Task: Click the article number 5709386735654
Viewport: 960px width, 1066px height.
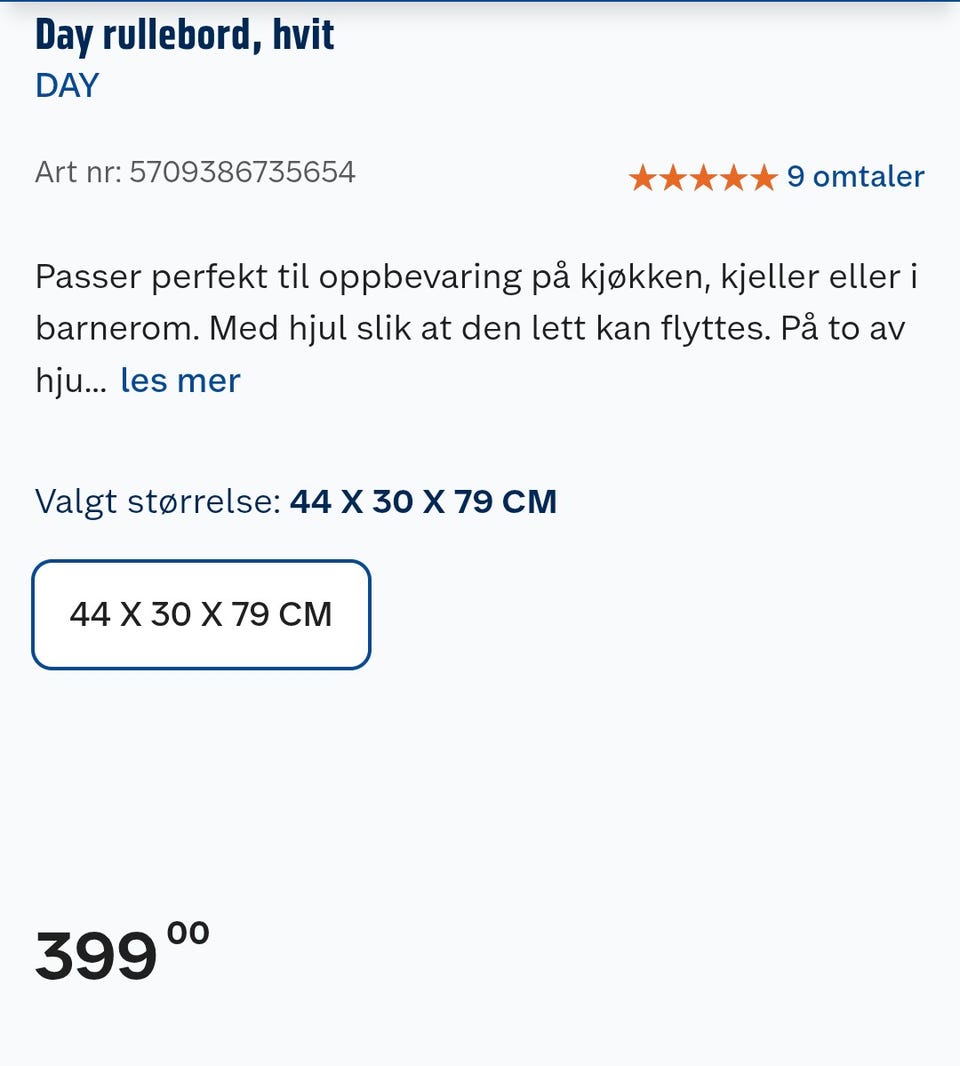Action: pos(242,172)
